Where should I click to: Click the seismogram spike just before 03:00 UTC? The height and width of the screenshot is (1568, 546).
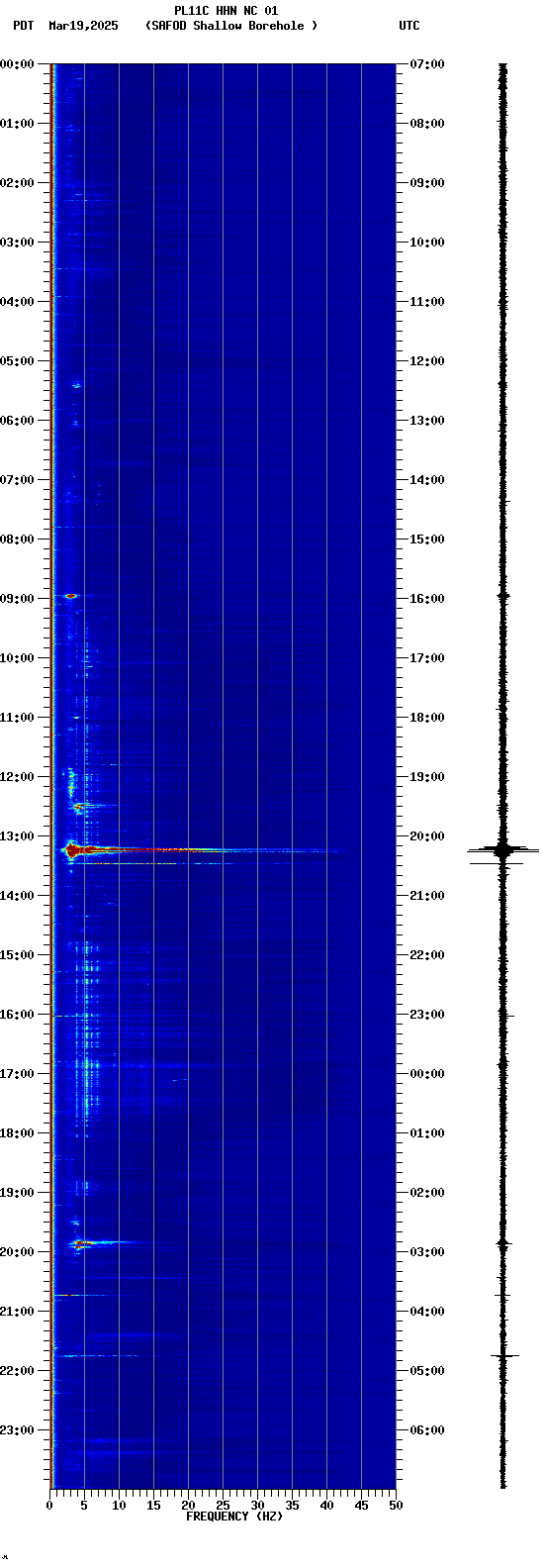502,1242
